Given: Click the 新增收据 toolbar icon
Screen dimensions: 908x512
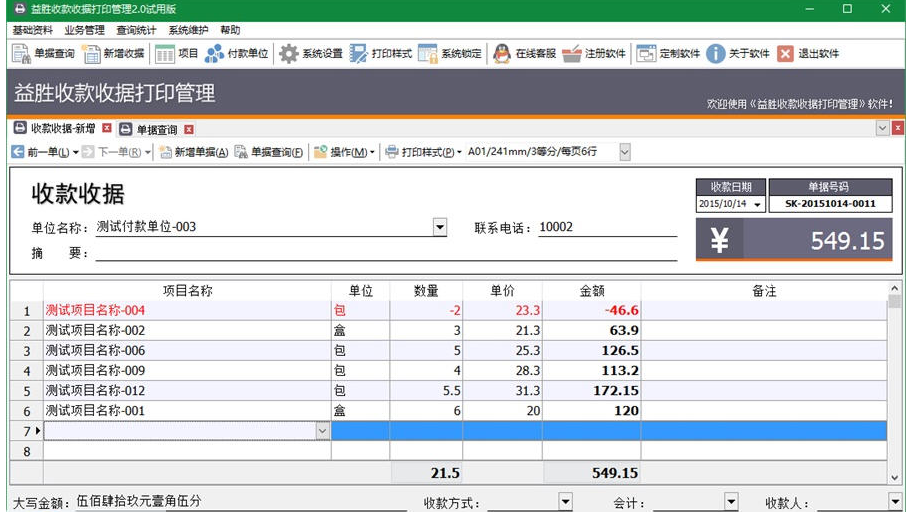Looking at the screenshot, I should 114,54.
